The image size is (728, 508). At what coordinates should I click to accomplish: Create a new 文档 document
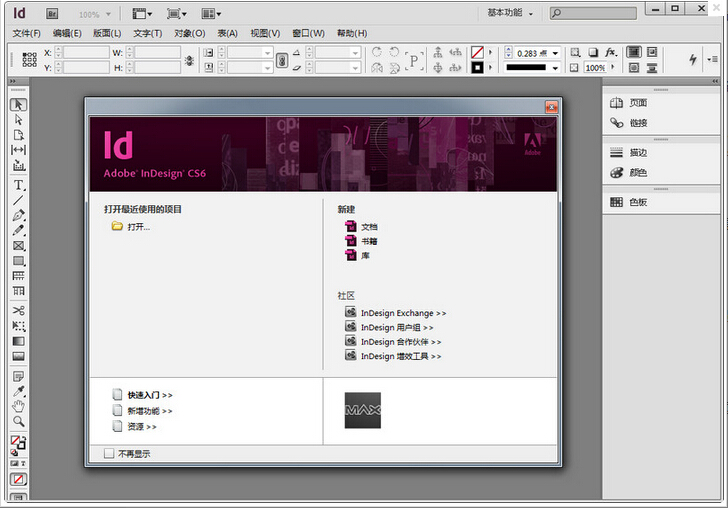pos(370,227)
